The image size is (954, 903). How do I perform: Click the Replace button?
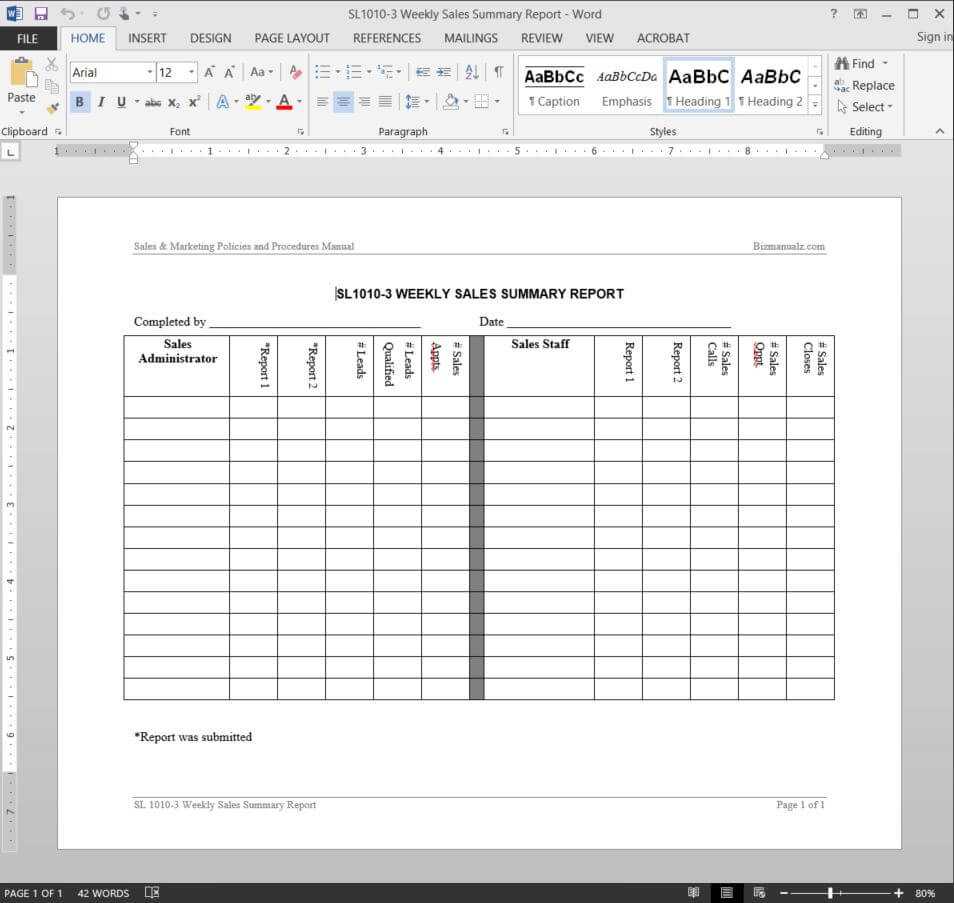[865, 86]
